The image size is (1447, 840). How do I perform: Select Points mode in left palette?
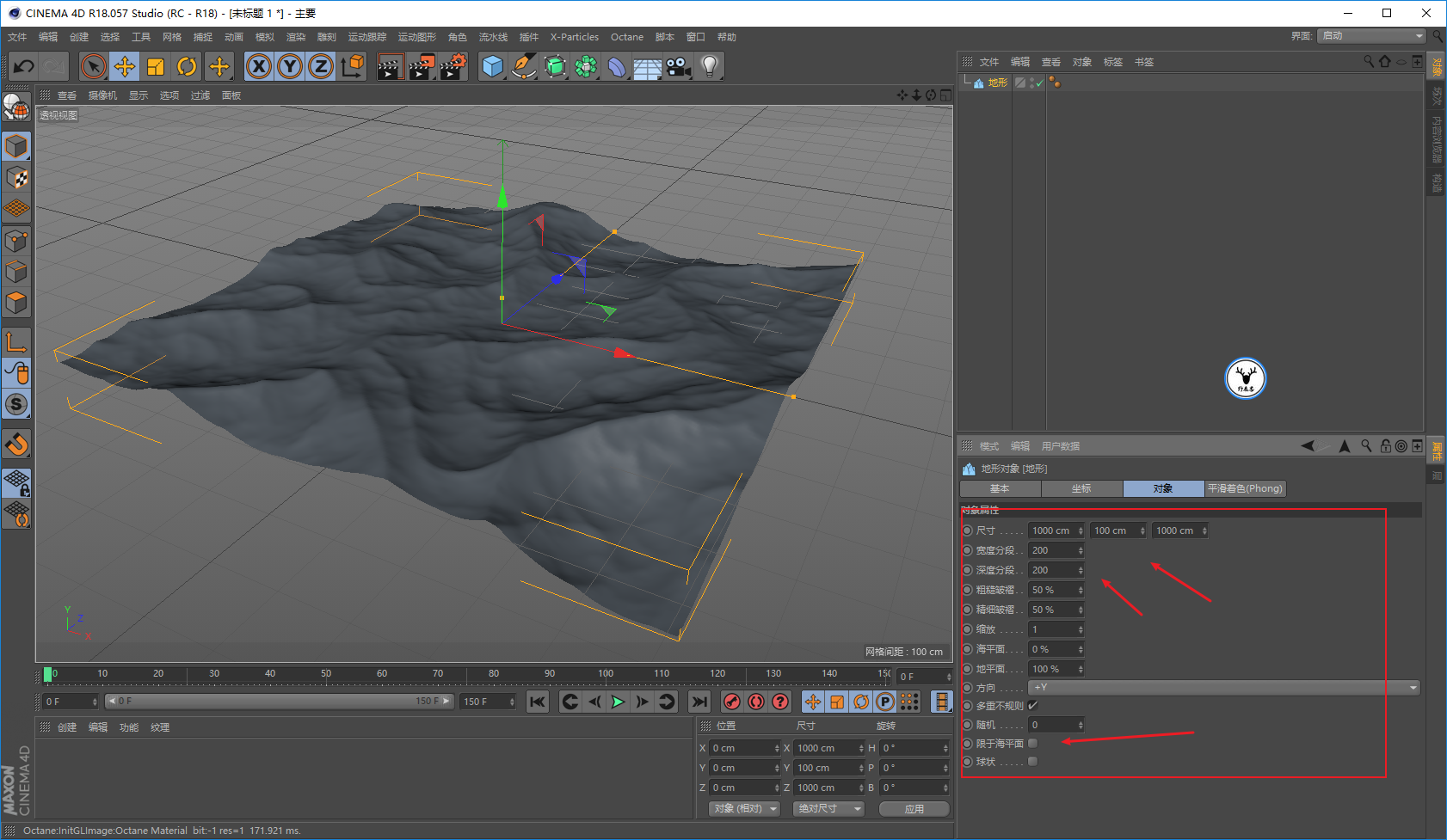[16, 241]
